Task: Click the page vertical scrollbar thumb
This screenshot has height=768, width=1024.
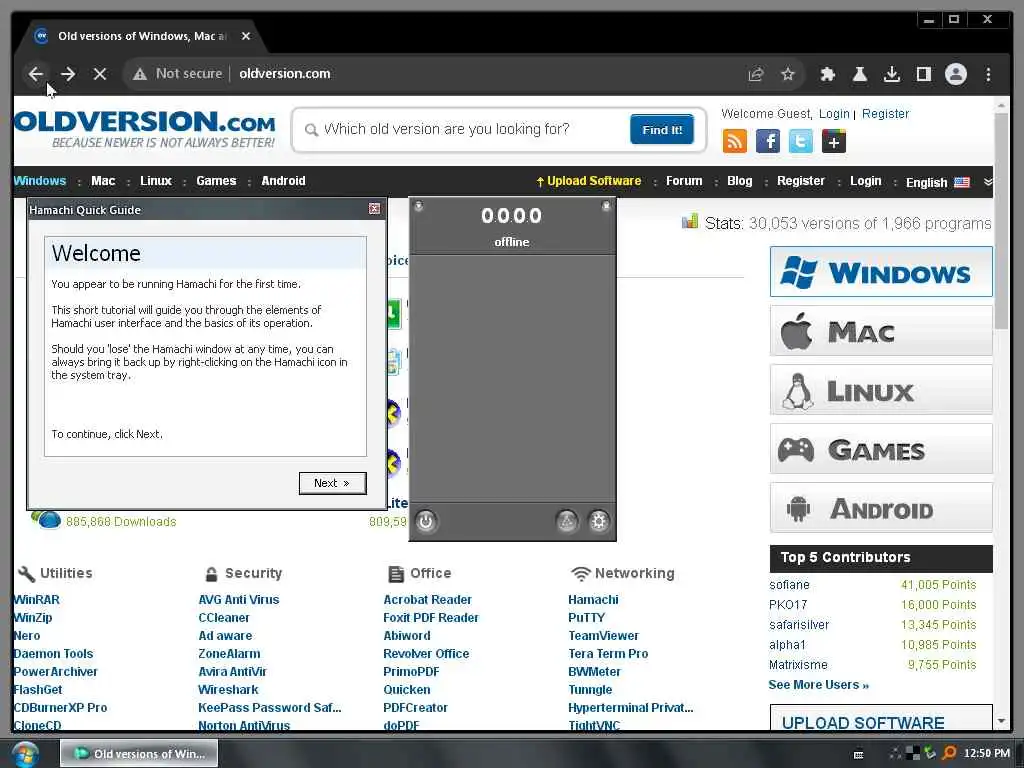Action: (1001, 220)
